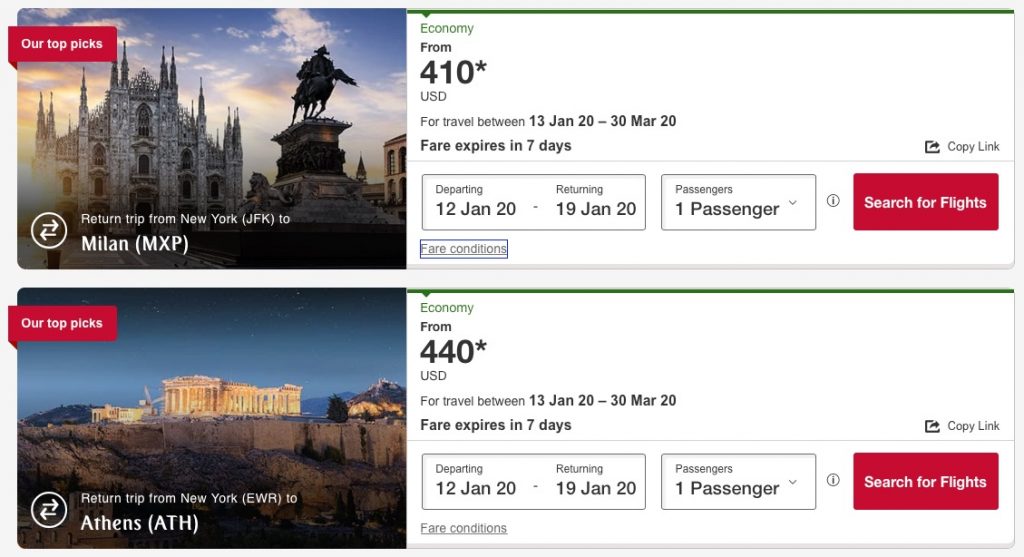Image resolution: width=1024 pixels, height=557 pixels.
Task: Open Fare conditions link for Athens
Action: coord(464,528)
